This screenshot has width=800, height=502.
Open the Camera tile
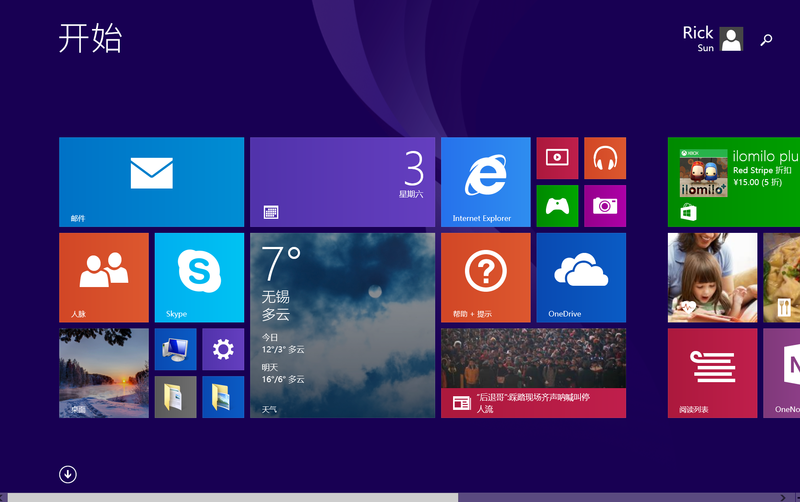click(x=604, y=206)
